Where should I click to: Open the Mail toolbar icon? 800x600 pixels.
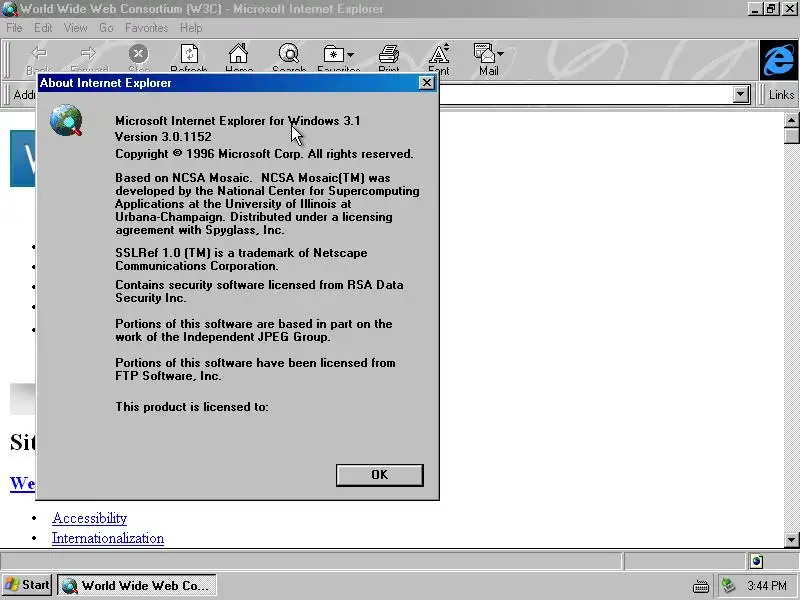[x=484, y=53]
